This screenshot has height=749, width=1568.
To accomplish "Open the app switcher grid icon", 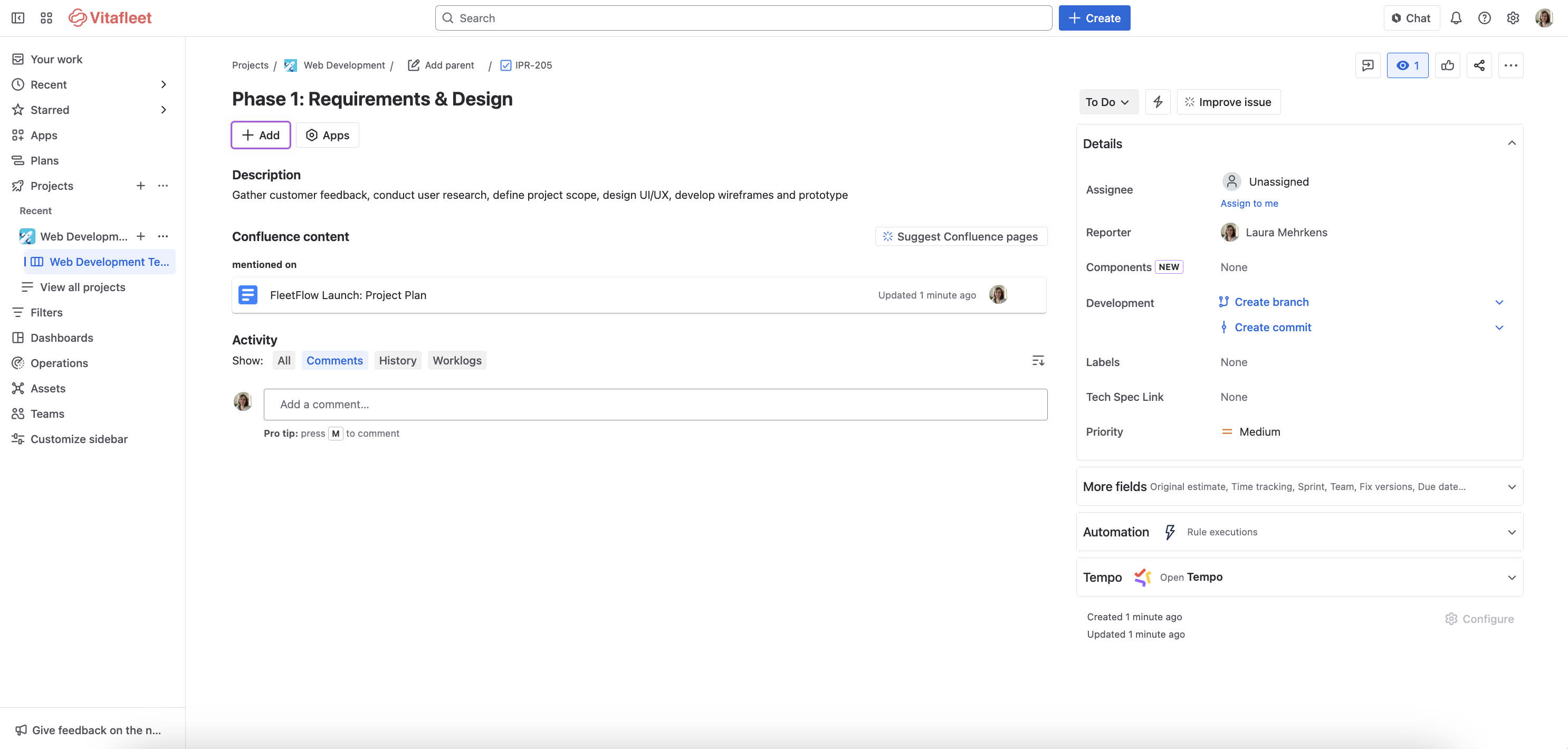I will pyautogui.click(x=46, y=17).
